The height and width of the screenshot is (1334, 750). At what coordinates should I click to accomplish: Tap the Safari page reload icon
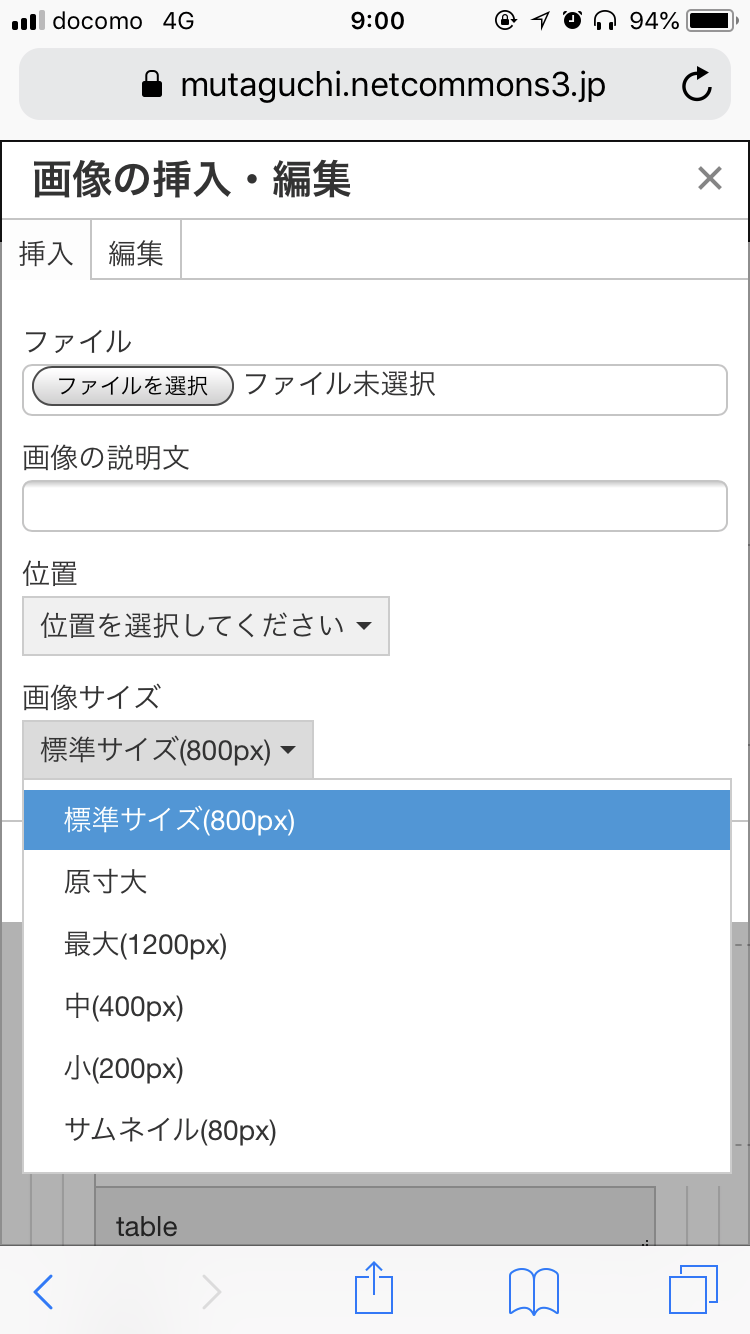click(697, 84)
